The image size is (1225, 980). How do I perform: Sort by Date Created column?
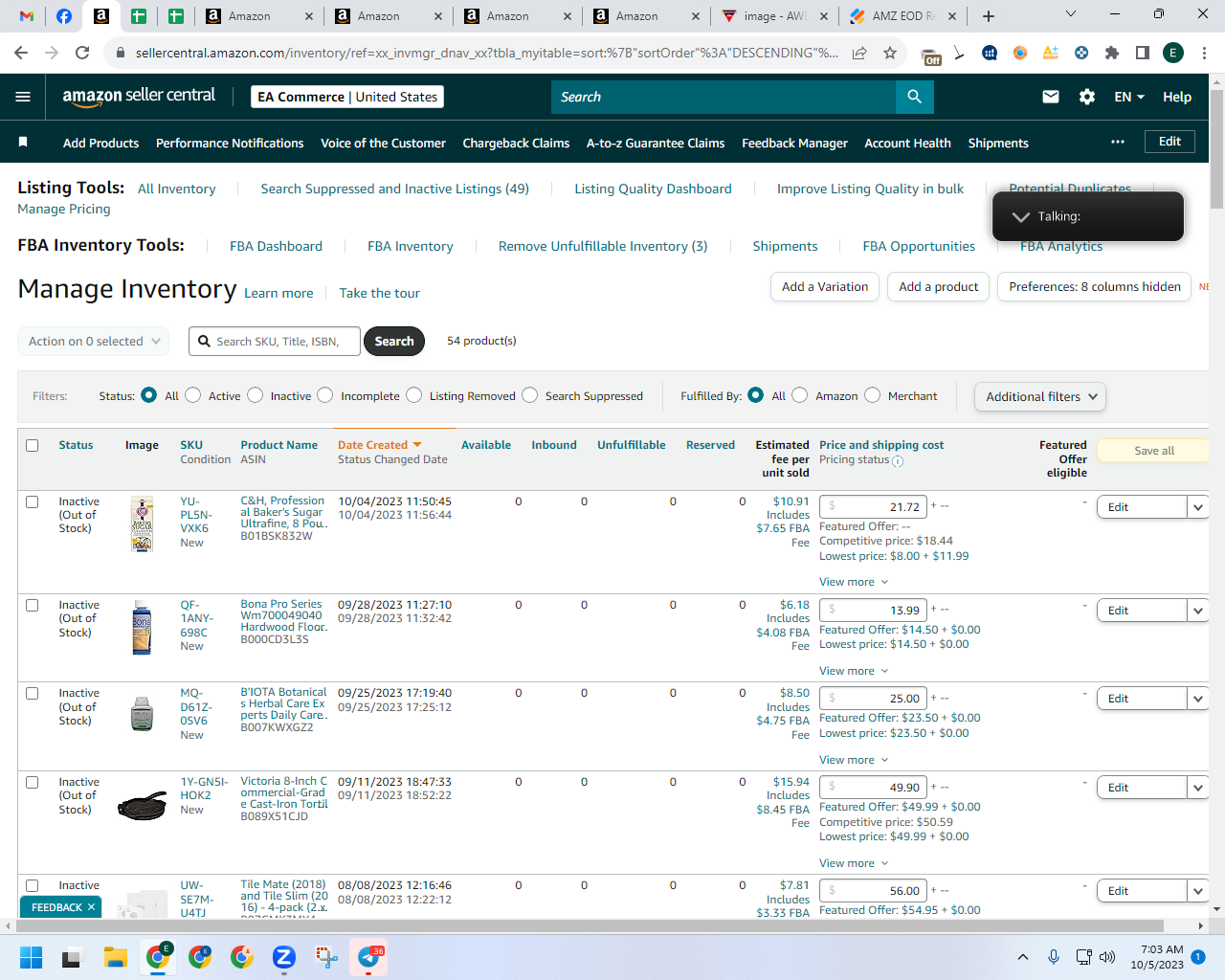(x=379, y=445)
